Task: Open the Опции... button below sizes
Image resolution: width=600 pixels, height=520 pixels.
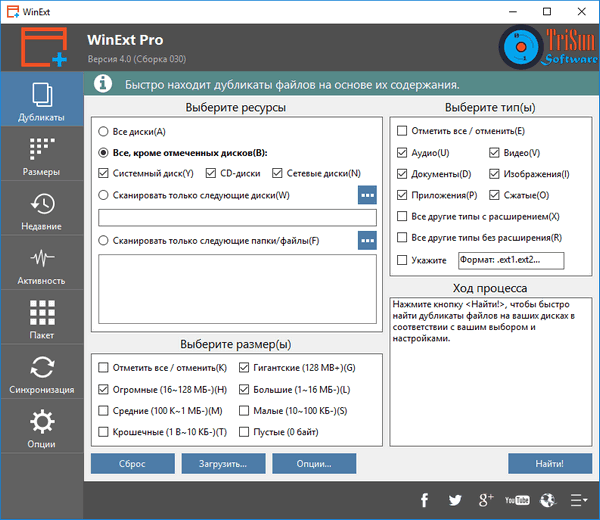Action: click(x=314, y=463)
